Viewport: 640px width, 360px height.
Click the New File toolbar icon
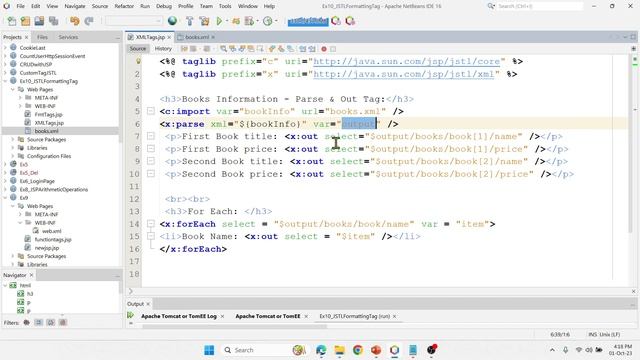11,21
